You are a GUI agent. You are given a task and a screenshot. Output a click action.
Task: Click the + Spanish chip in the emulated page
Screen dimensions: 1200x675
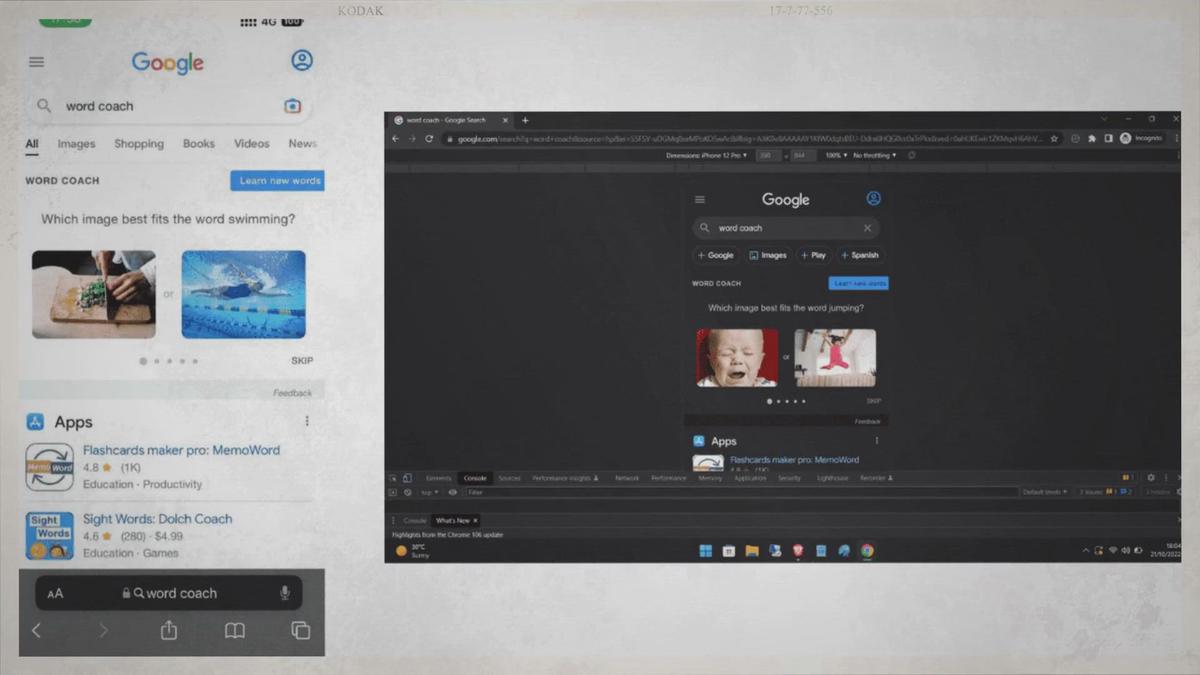(x=860, y=255)
